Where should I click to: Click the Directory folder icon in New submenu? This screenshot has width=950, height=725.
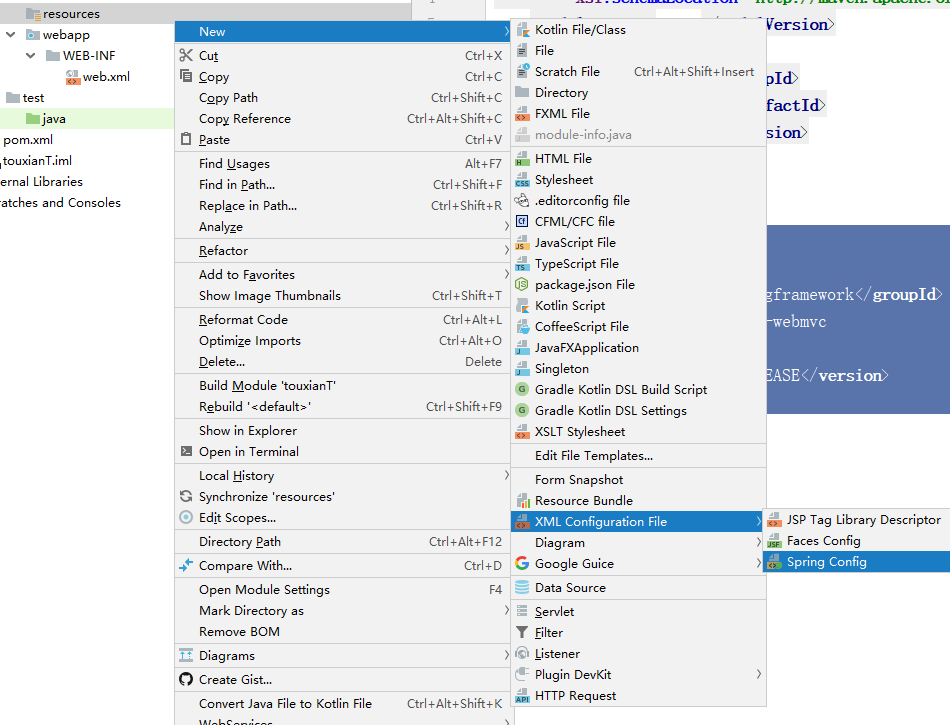point(522,92)
